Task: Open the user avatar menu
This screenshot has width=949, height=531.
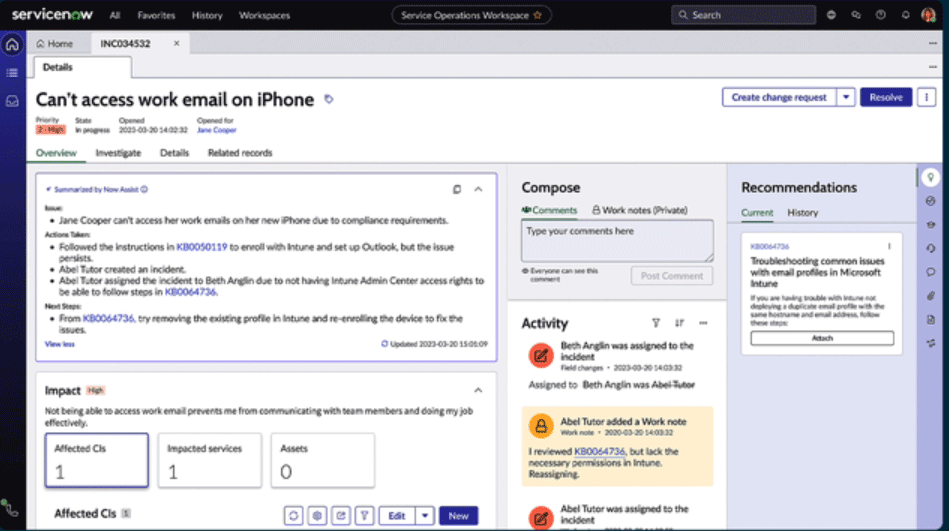Action: click(928, 15)
